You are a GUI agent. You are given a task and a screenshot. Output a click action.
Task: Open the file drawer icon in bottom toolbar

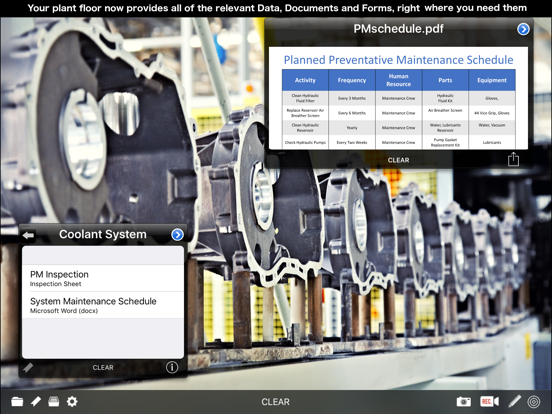[54, 401]
